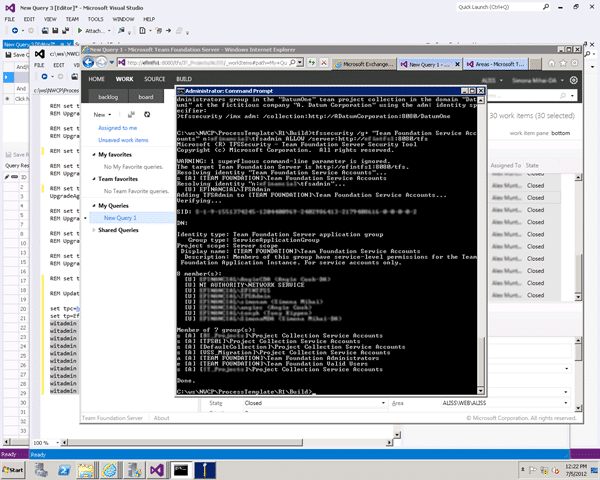Click the right arrow icon in top toolbar

[168, 31]
